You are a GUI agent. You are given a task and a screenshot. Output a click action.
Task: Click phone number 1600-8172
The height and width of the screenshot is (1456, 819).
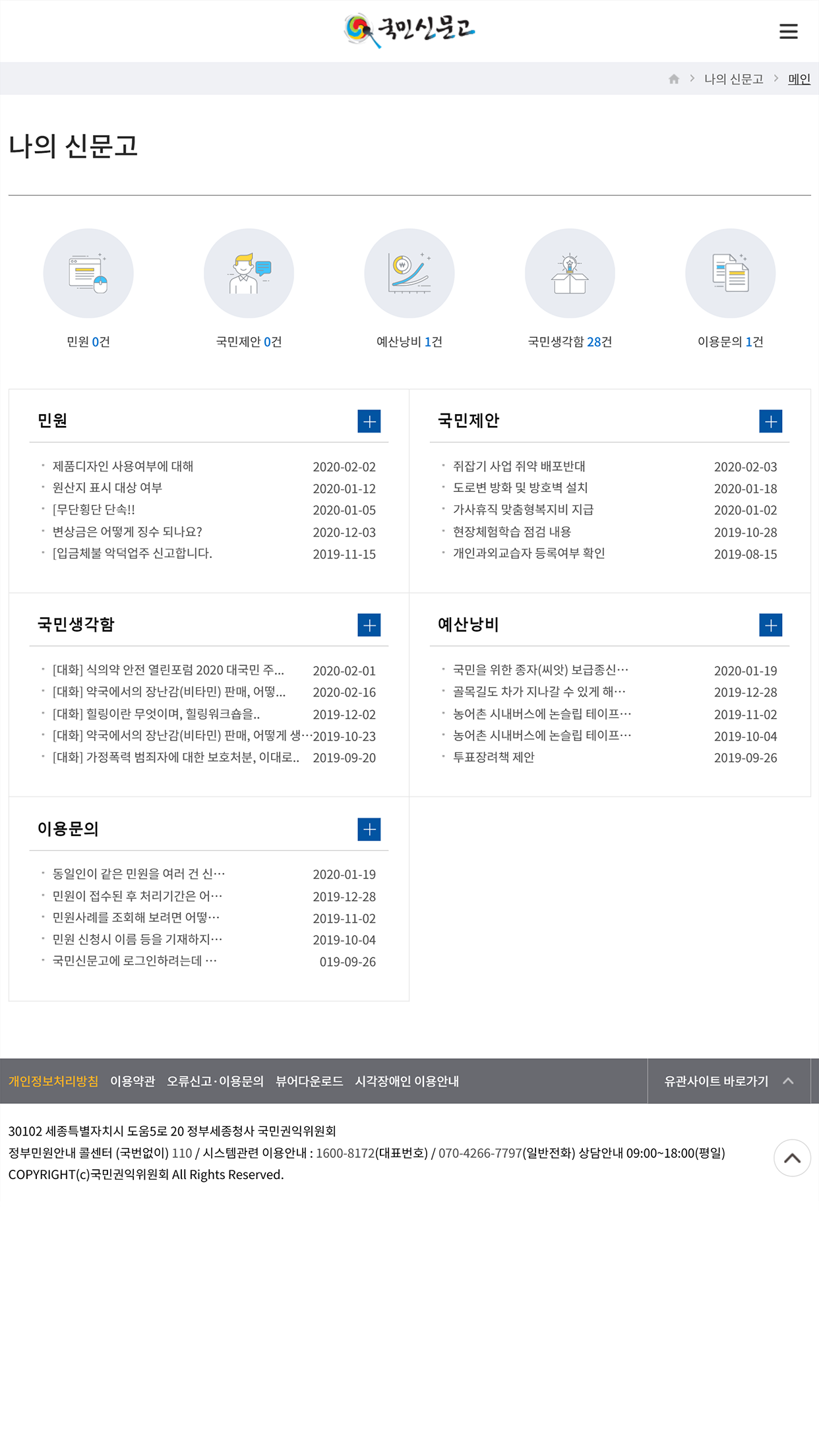345,1153
